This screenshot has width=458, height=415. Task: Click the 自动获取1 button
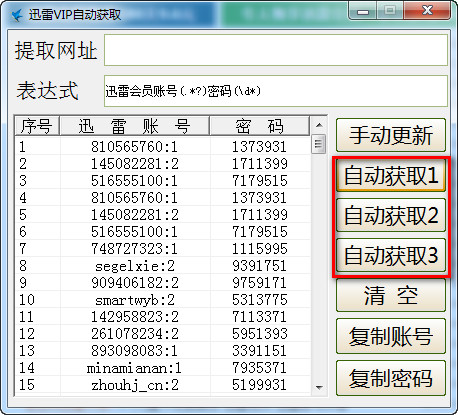tap(391, 175)
